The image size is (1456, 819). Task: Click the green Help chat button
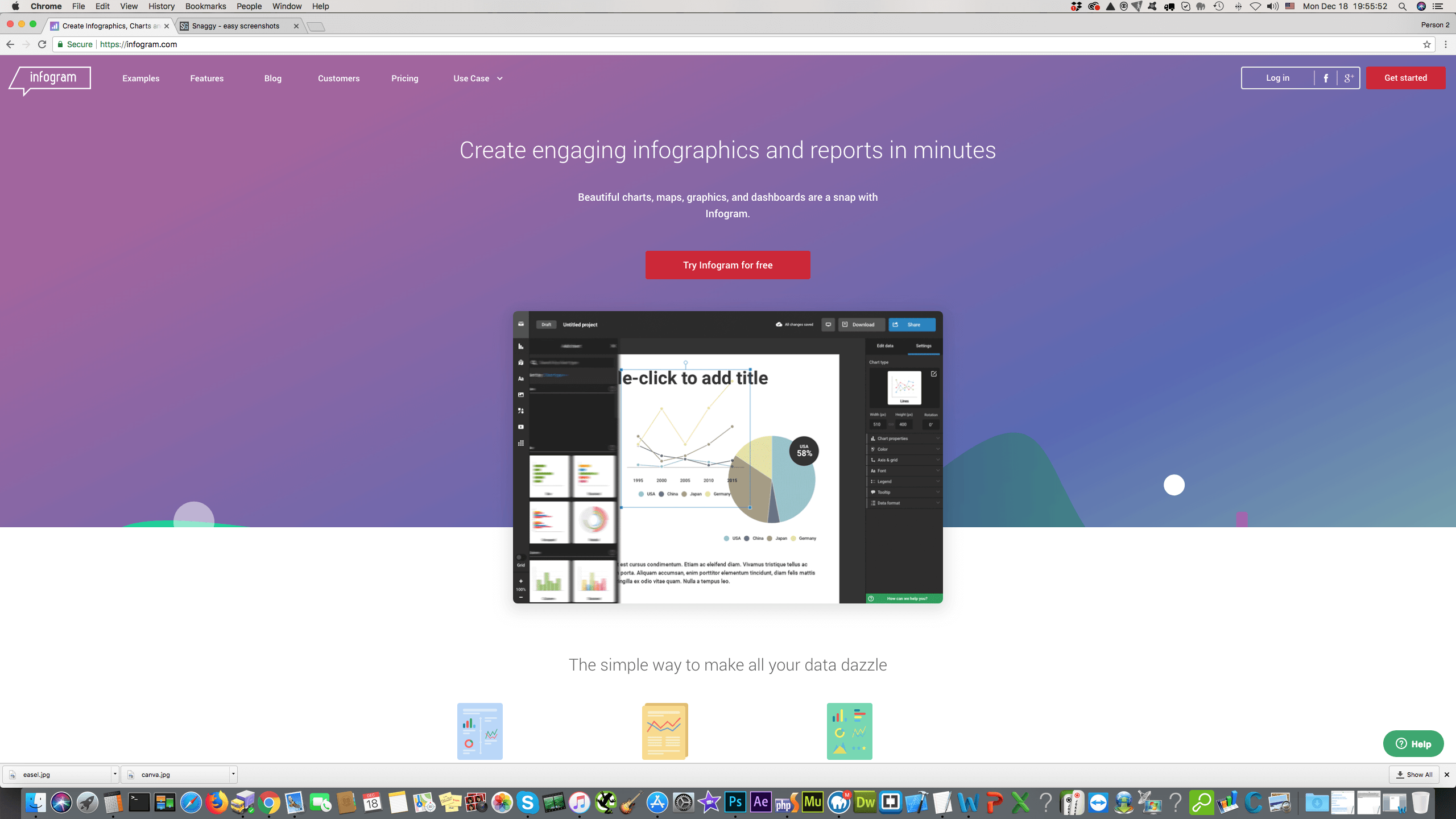click(1413, 743)
